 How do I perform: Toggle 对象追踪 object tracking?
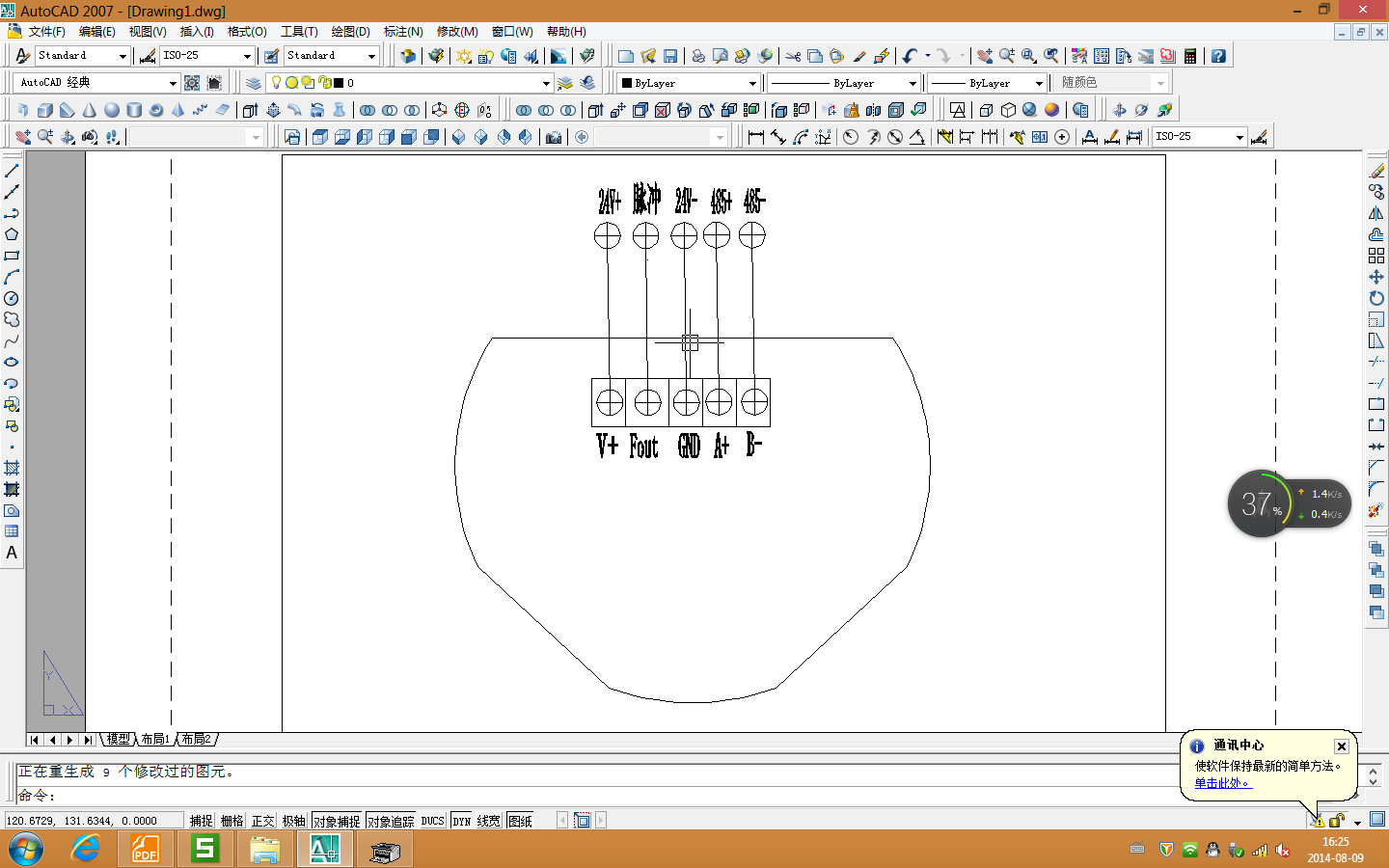[x=391, y=821]
